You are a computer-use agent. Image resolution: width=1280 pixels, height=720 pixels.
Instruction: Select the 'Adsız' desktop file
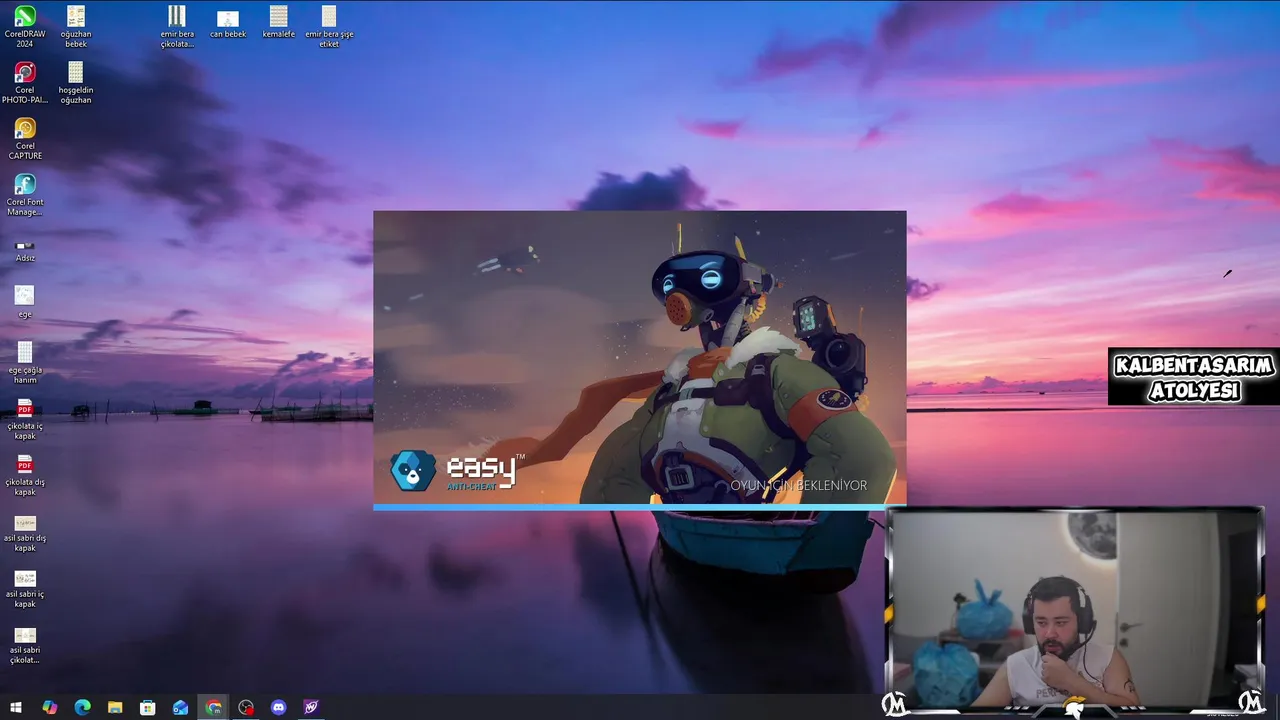tap(25, 250)
